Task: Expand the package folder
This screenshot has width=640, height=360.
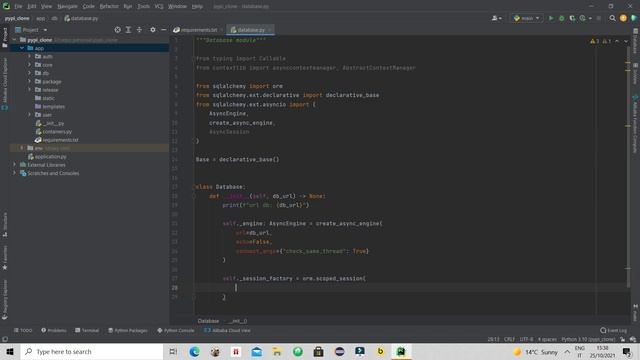Action: pos(29,81)
